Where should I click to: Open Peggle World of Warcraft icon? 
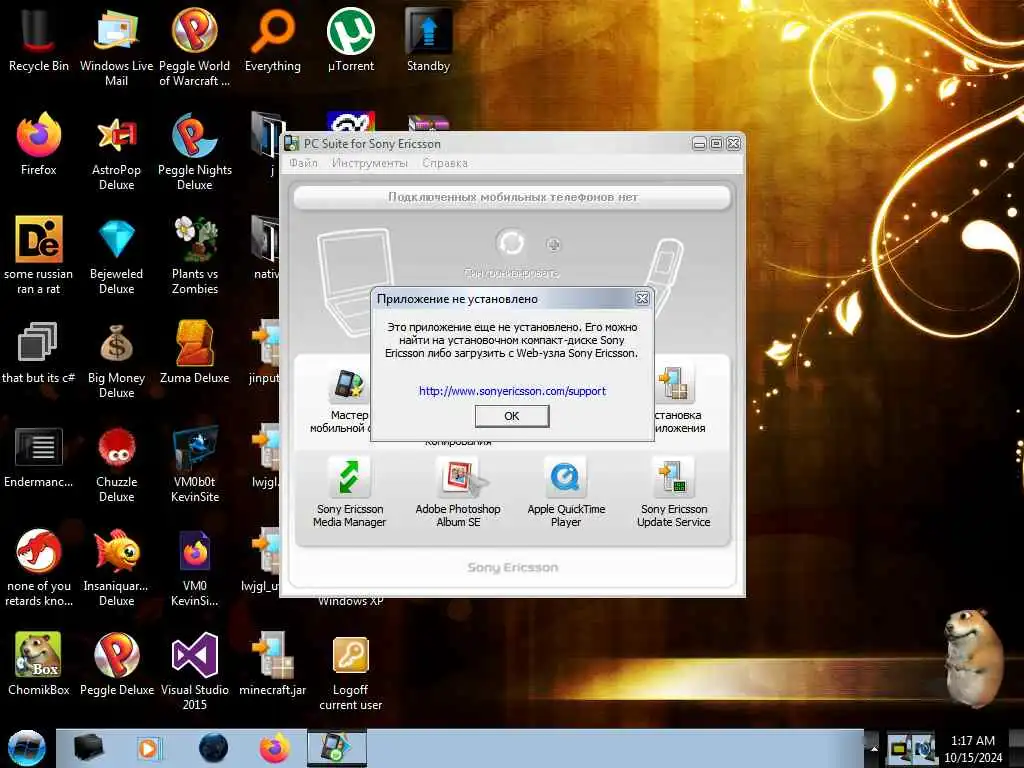tap(194, 30)
